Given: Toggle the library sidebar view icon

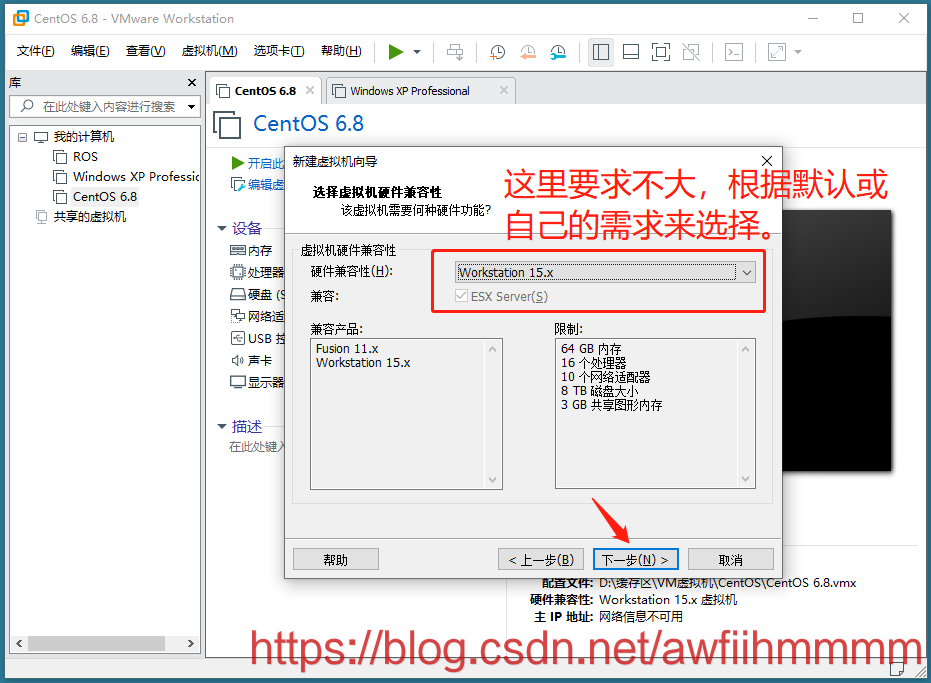Looking at the screenshot, I should click(601, 52).
